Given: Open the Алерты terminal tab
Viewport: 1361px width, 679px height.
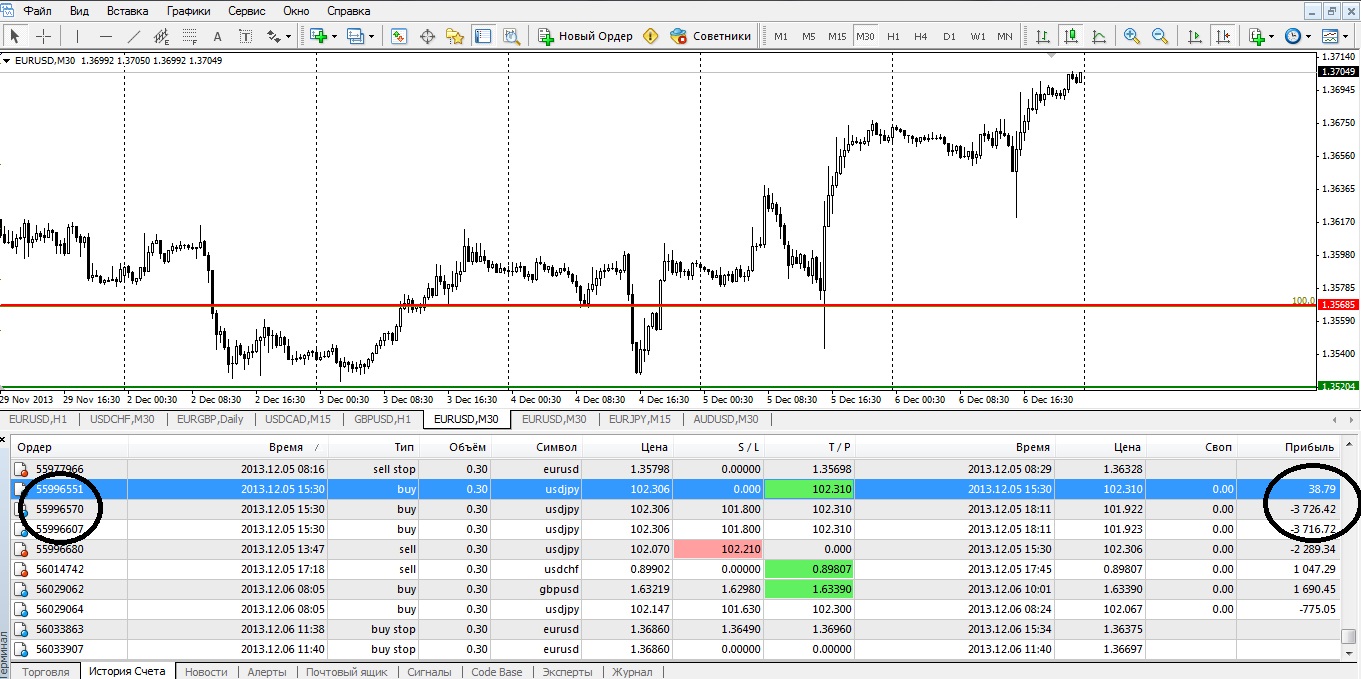Looking at the screenshot, I should click(x=267, y=672).
